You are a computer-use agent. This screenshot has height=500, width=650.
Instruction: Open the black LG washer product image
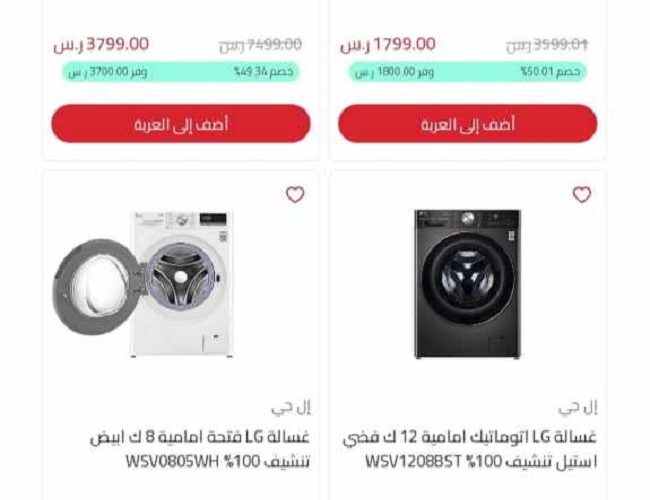coord(467,284)
